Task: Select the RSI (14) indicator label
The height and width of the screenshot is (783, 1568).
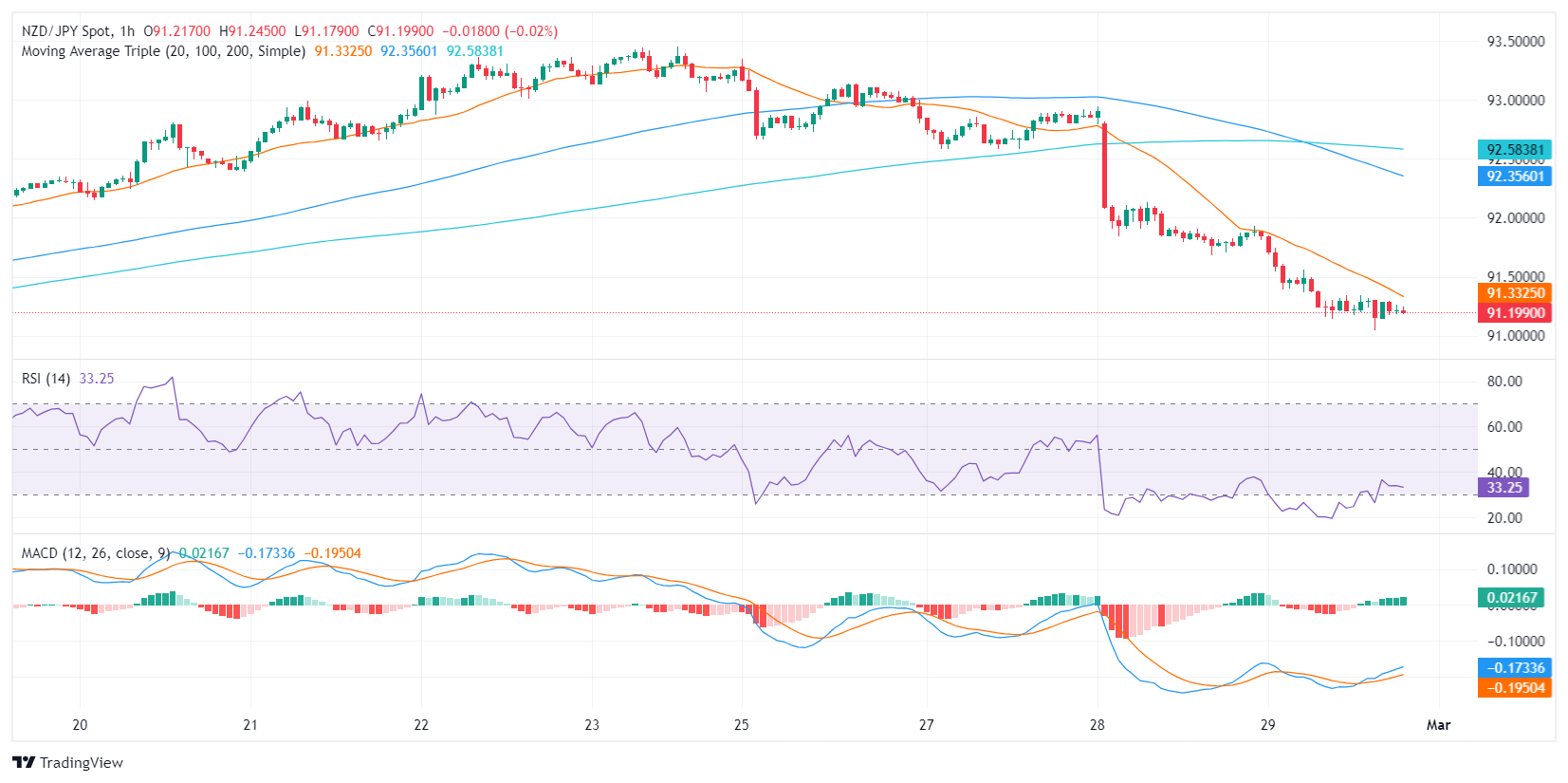Action: (x=46, y=379)
